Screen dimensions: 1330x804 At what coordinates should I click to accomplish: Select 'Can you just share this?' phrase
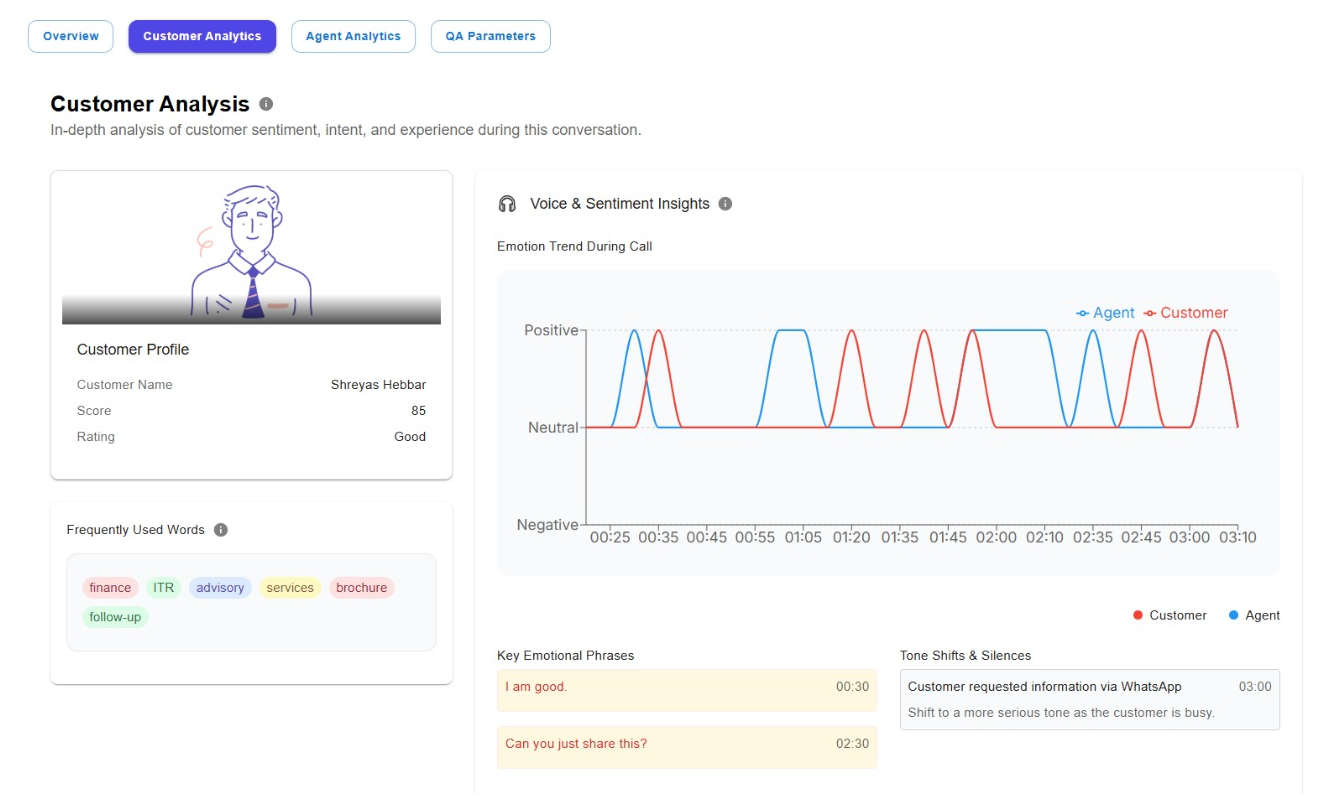pos(686,746)
